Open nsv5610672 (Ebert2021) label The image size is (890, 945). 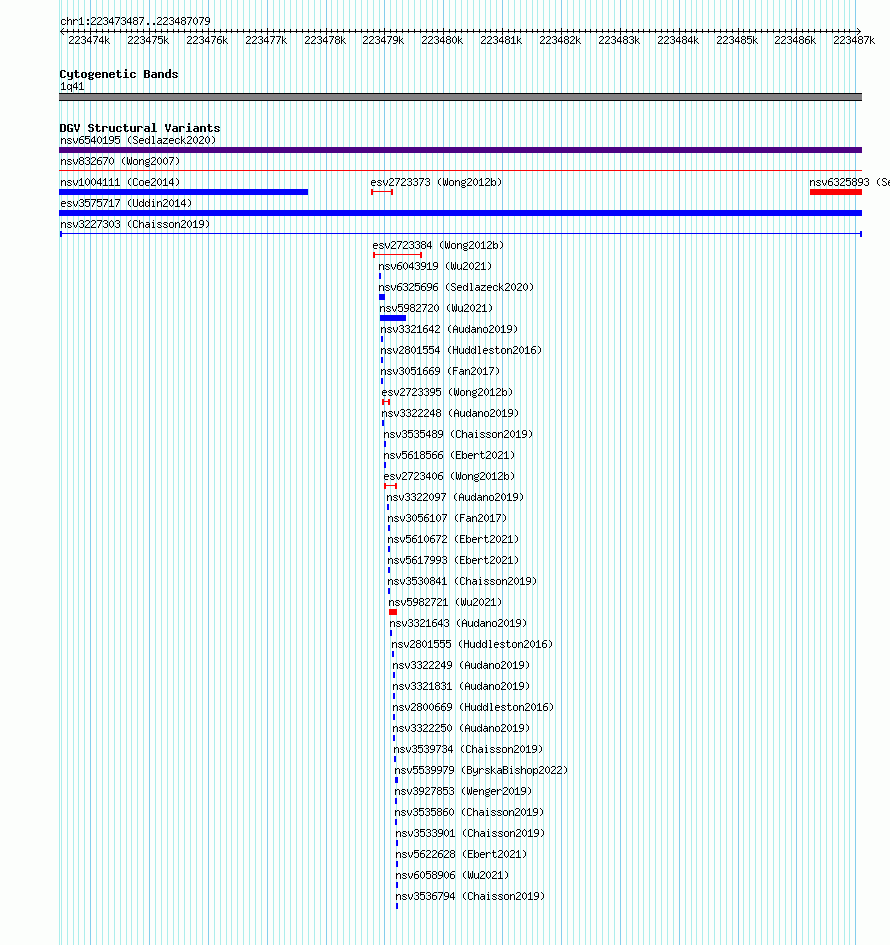tap(453, 540)
